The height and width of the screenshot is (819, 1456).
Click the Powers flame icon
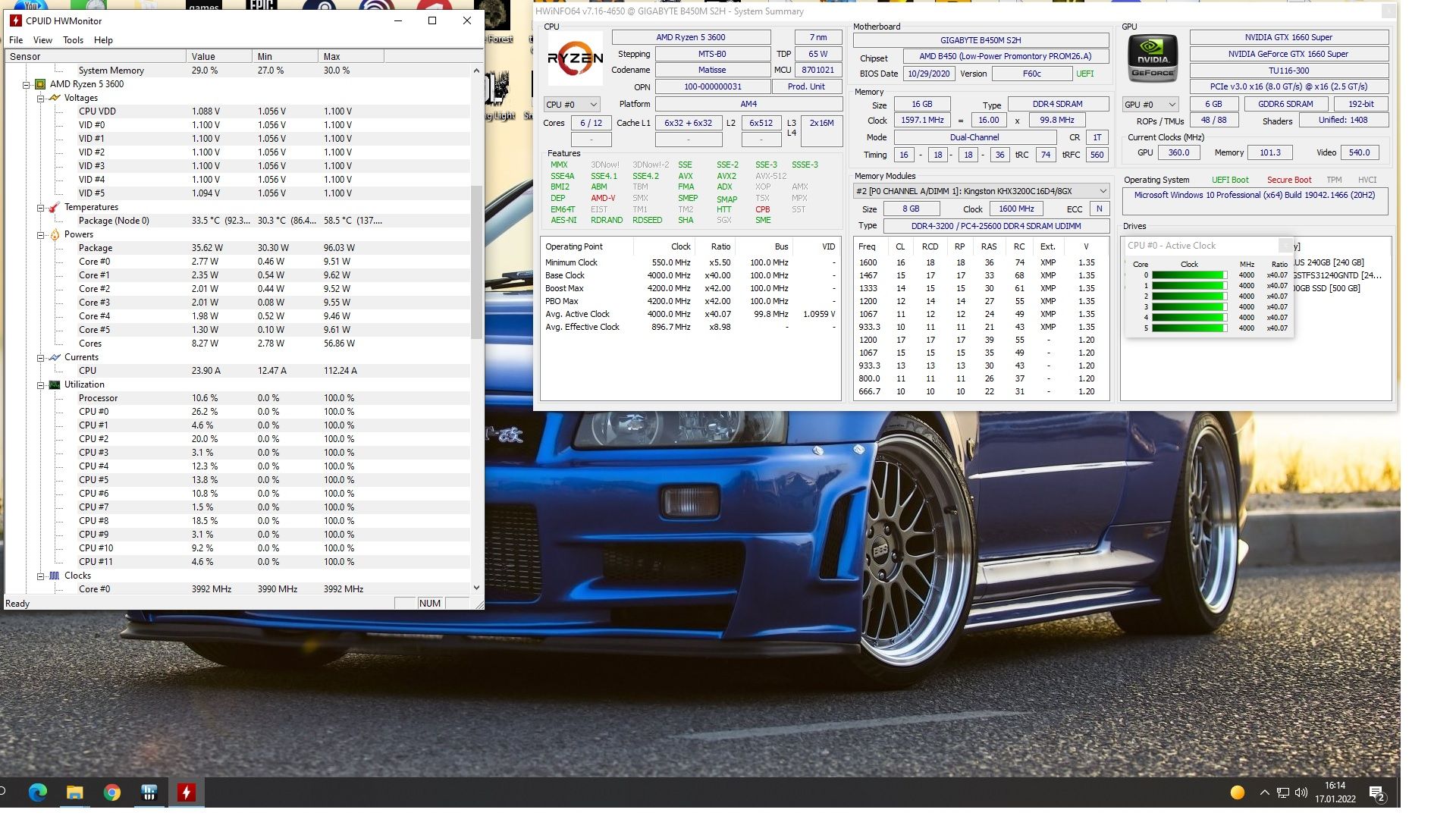point(55,234)
